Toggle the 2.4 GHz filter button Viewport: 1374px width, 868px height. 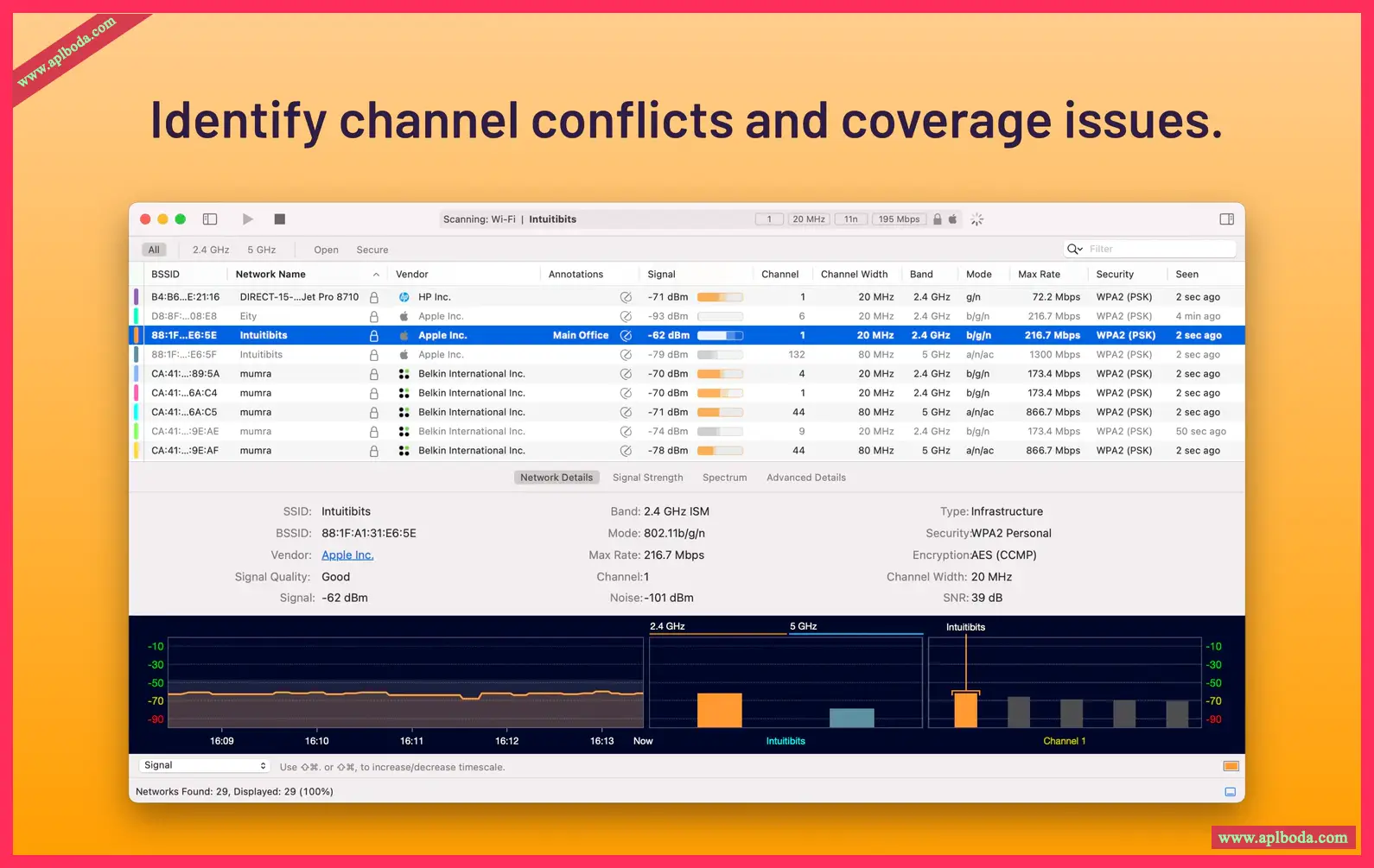211,250
